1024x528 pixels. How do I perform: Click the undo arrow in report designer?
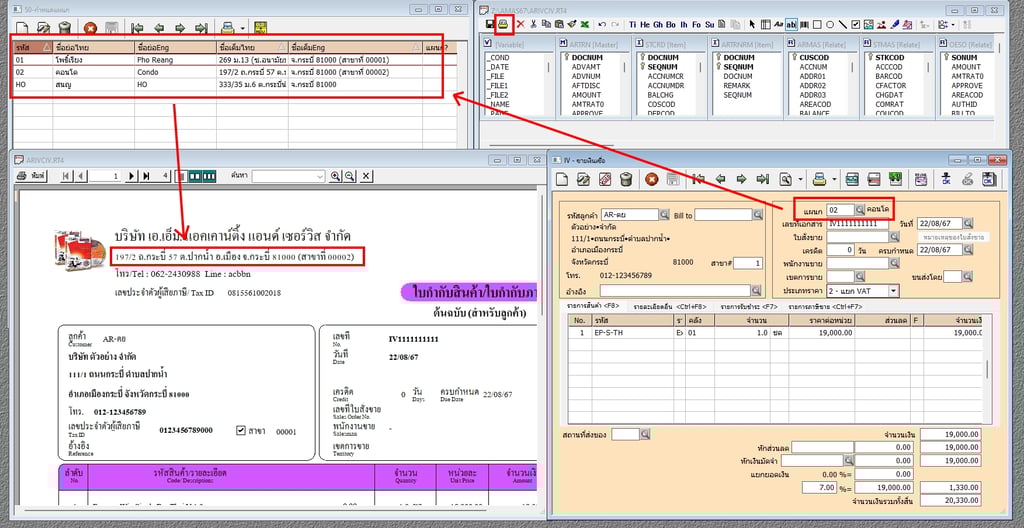pyautogui.click(x=601, y=24)
